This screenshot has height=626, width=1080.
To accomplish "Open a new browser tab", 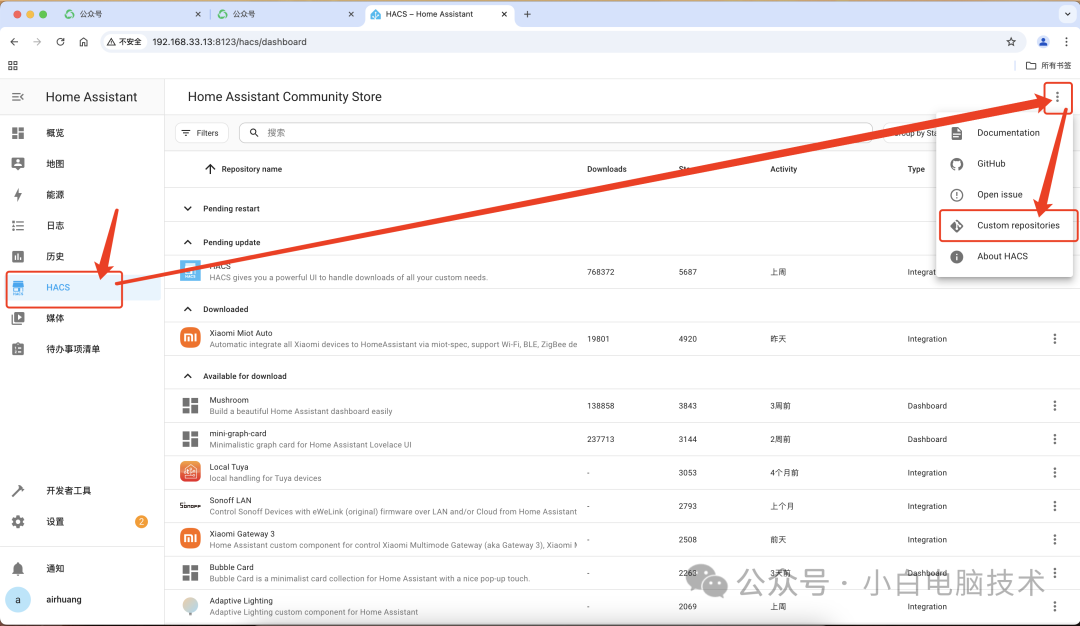I will tap(527, 14).
